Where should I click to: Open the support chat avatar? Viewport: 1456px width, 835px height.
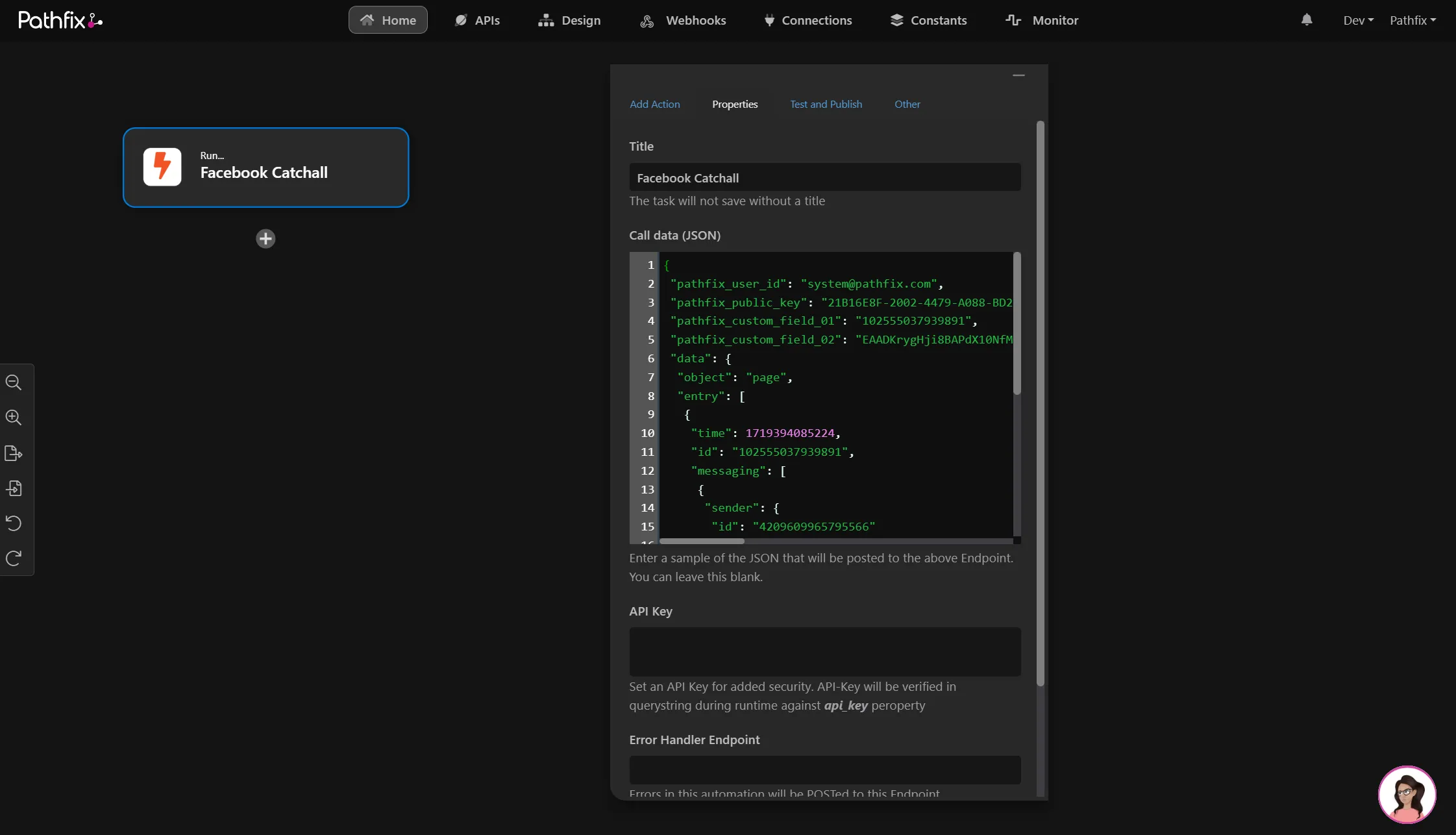1407,794
